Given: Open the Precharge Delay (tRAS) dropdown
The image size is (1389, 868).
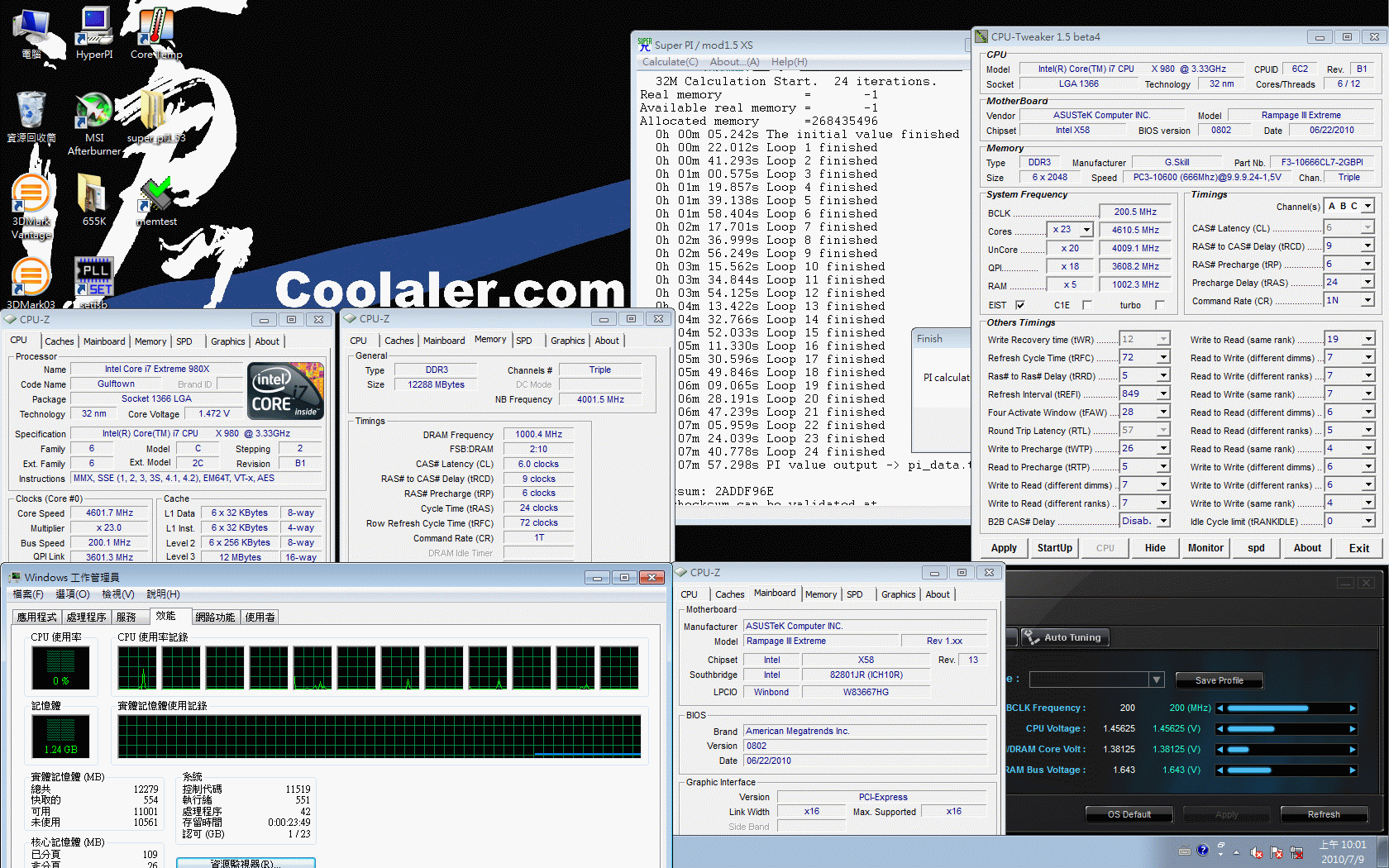Looking at the screenshot, I should (x=1368, y=282).
